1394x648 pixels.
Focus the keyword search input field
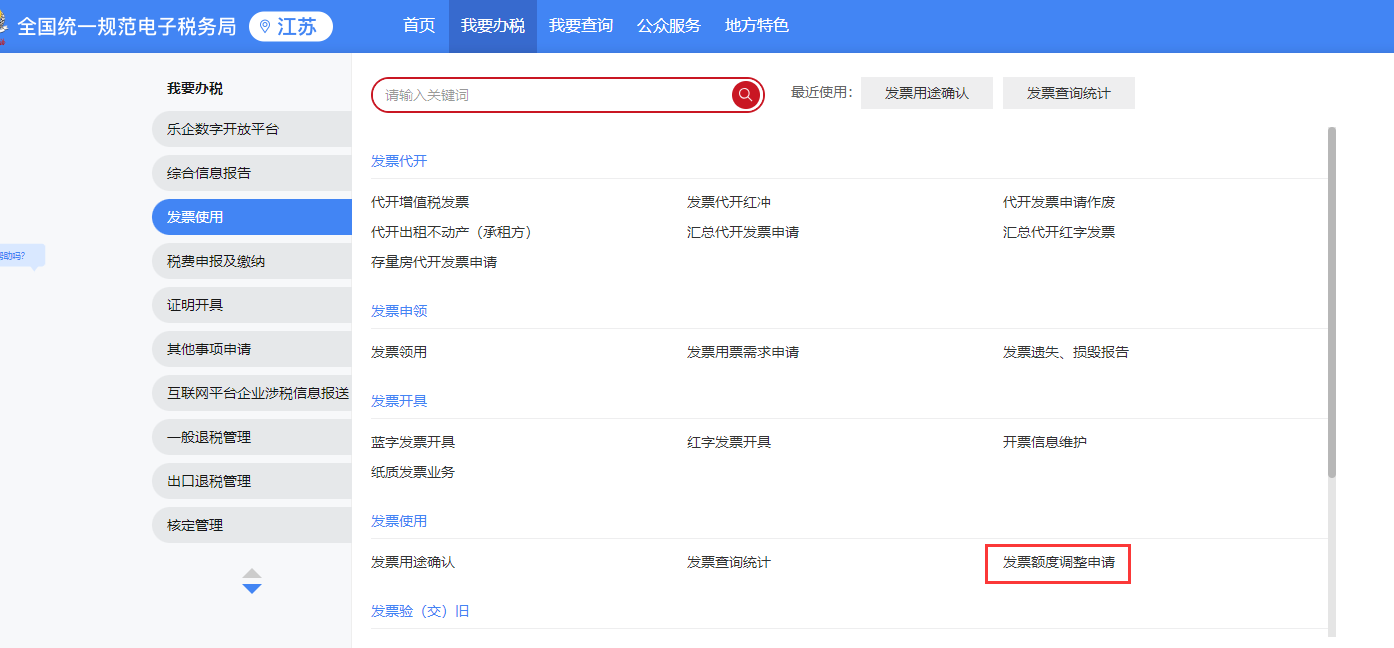tap(550, 95)
